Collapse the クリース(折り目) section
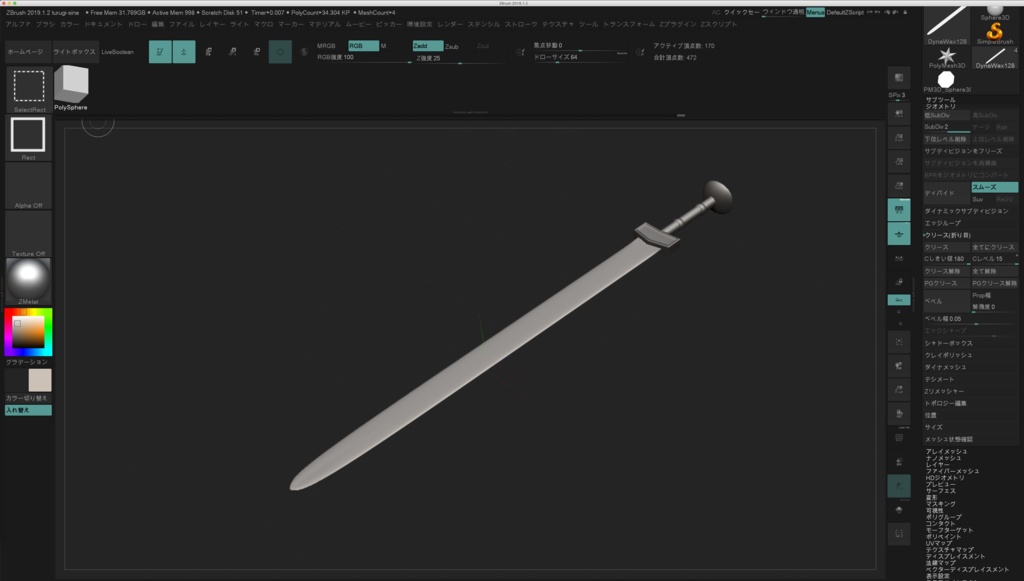The width and height of the screenshot is (1024, 581). click(948, 235)
